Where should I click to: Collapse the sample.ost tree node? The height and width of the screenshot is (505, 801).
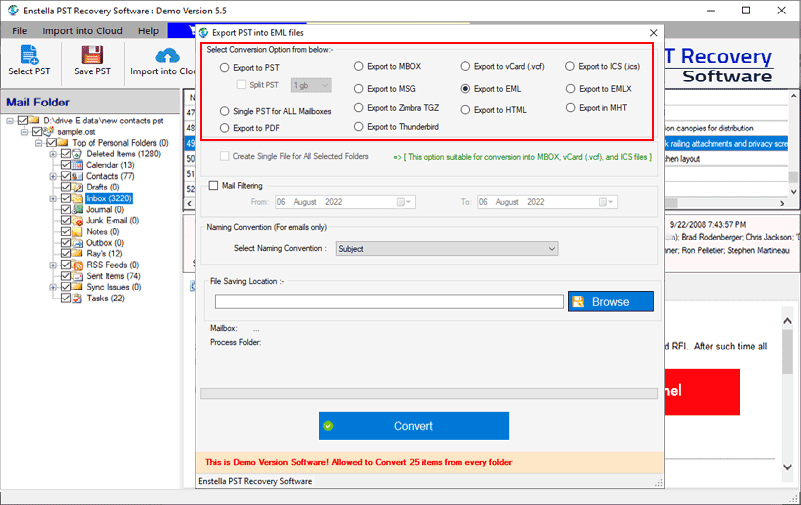[25, 131]
